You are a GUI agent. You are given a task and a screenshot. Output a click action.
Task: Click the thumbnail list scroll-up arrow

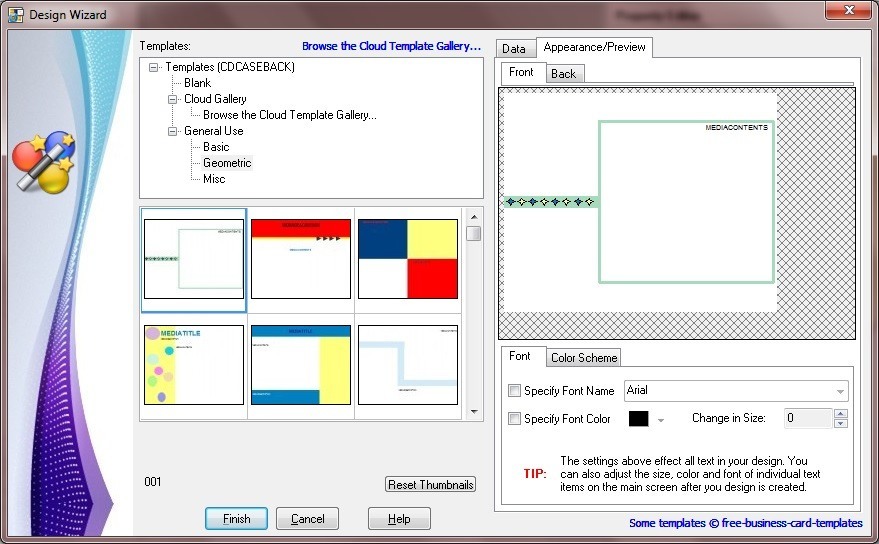tap(474, 217)
